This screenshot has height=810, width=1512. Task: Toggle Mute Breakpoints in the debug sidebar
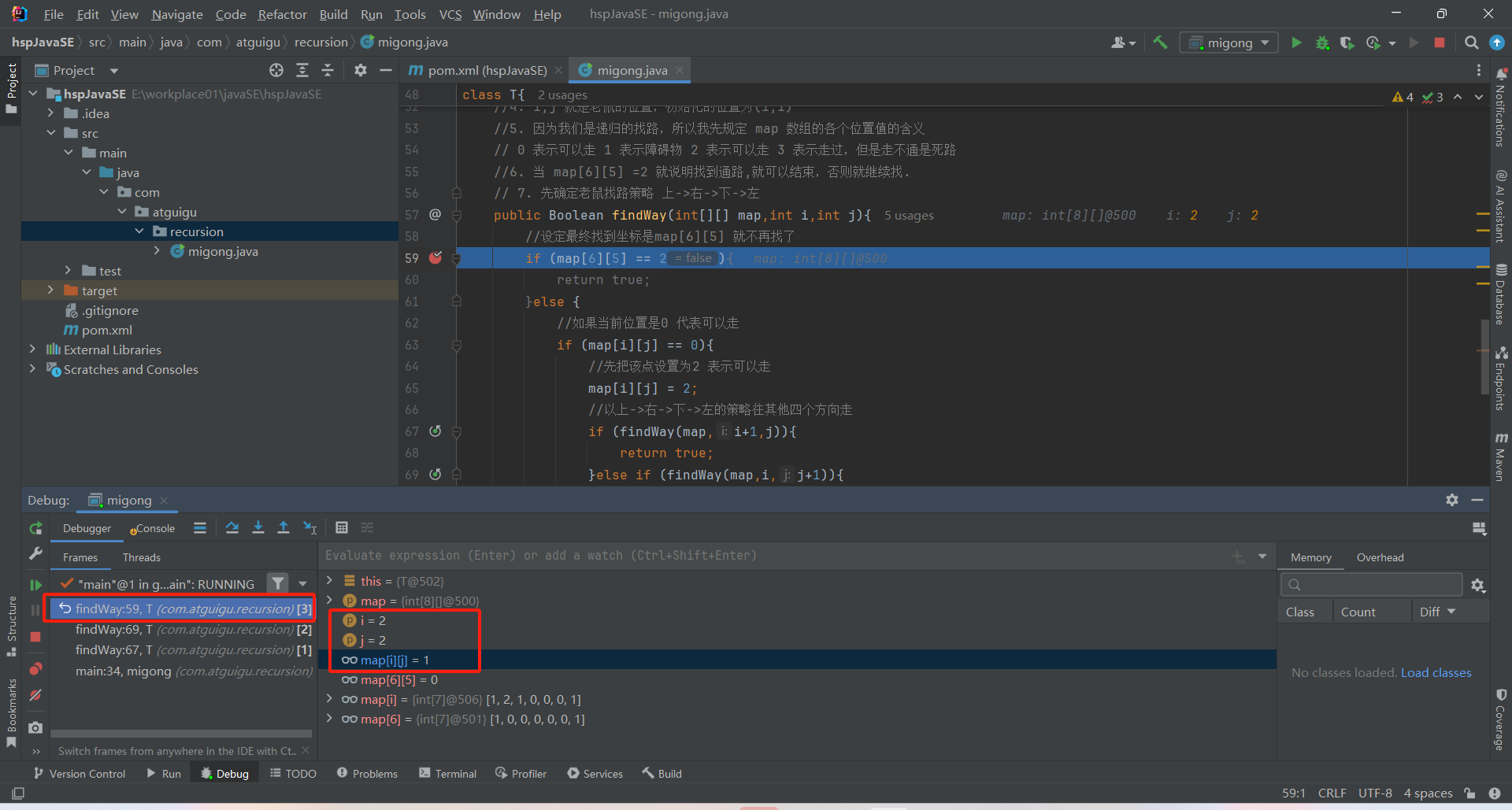(35, 696)
